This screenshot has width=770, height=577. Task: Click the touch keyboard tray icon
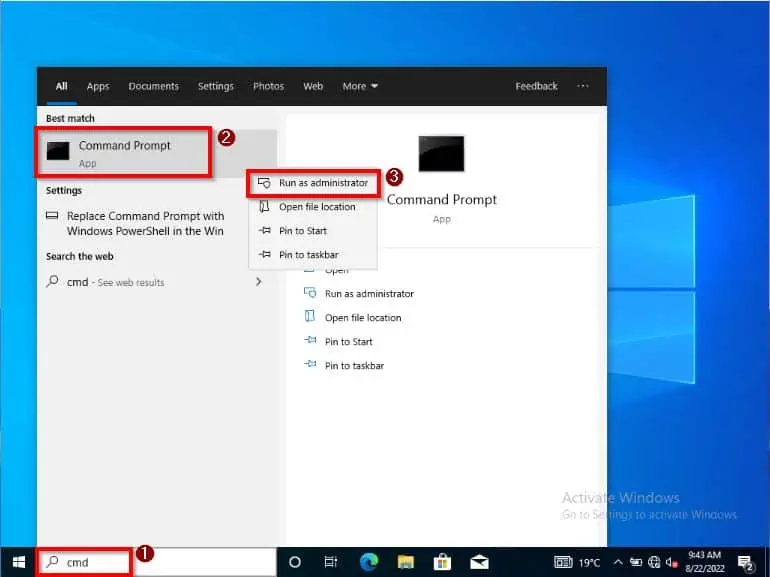point(563,562)
